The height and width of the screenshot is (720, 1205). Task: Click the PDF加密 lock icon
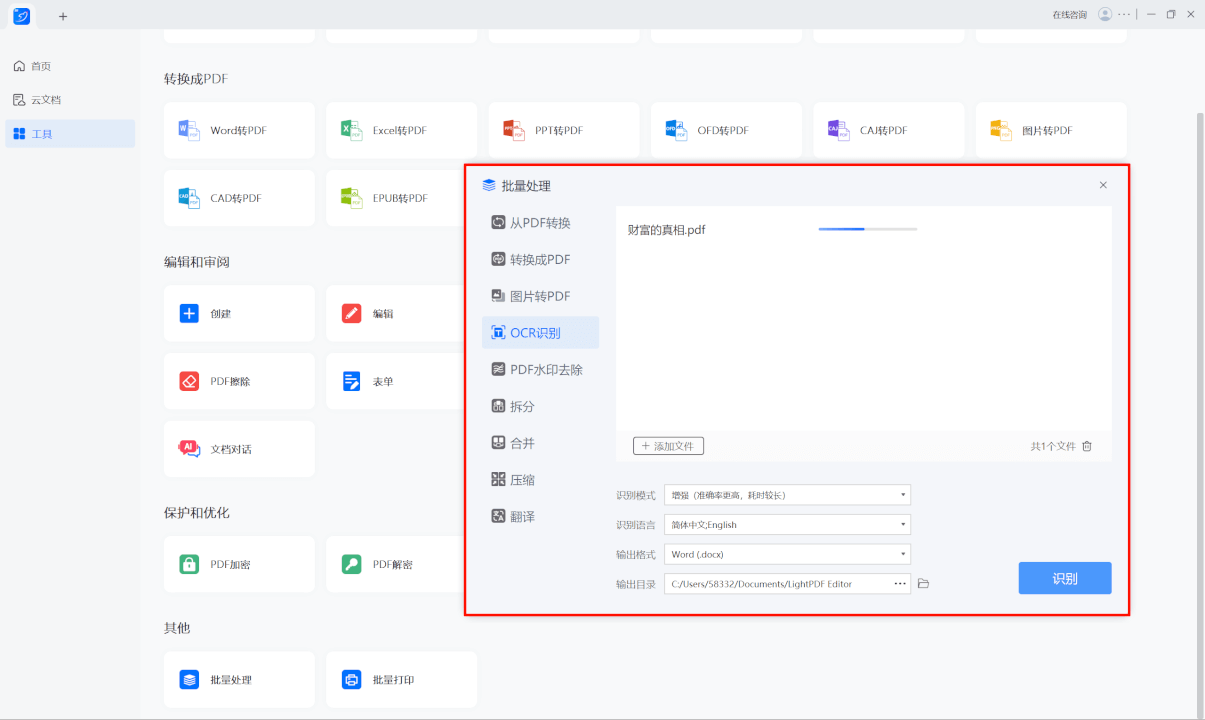click(189, 564)
